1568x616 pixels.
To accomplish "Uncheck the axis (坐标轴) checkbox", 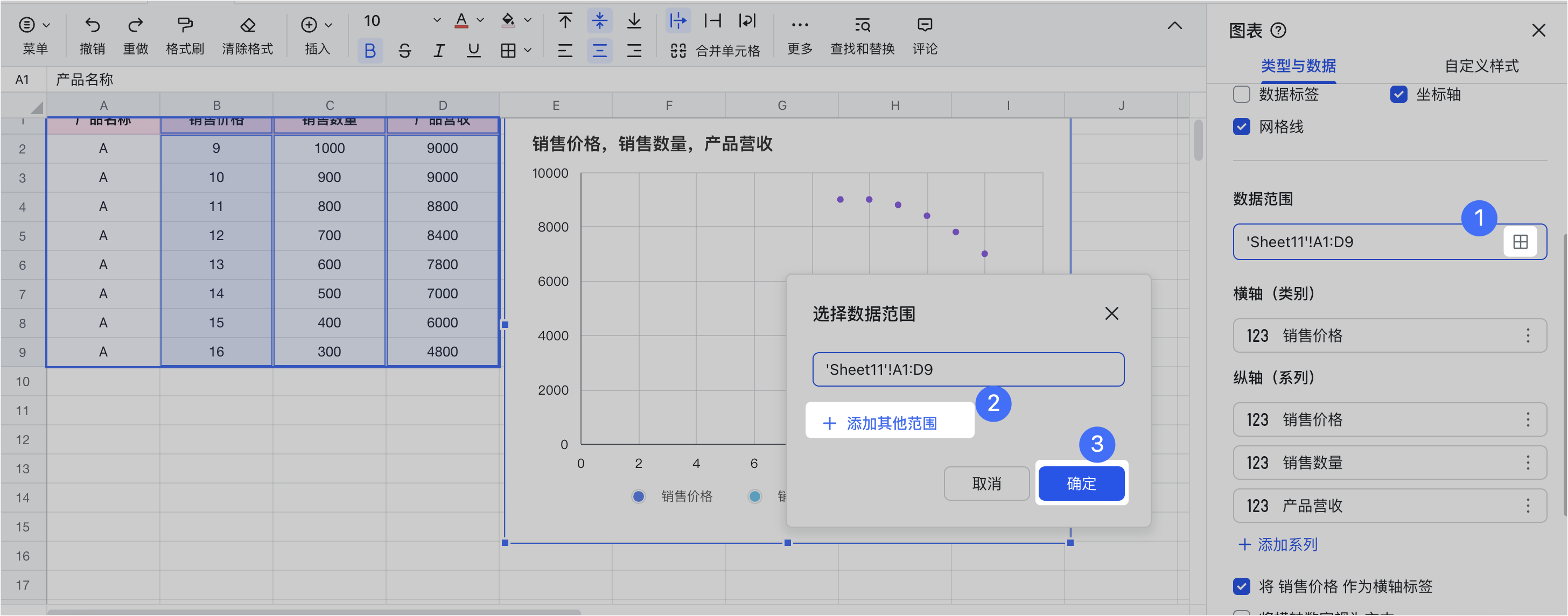I will [1398, 94].
